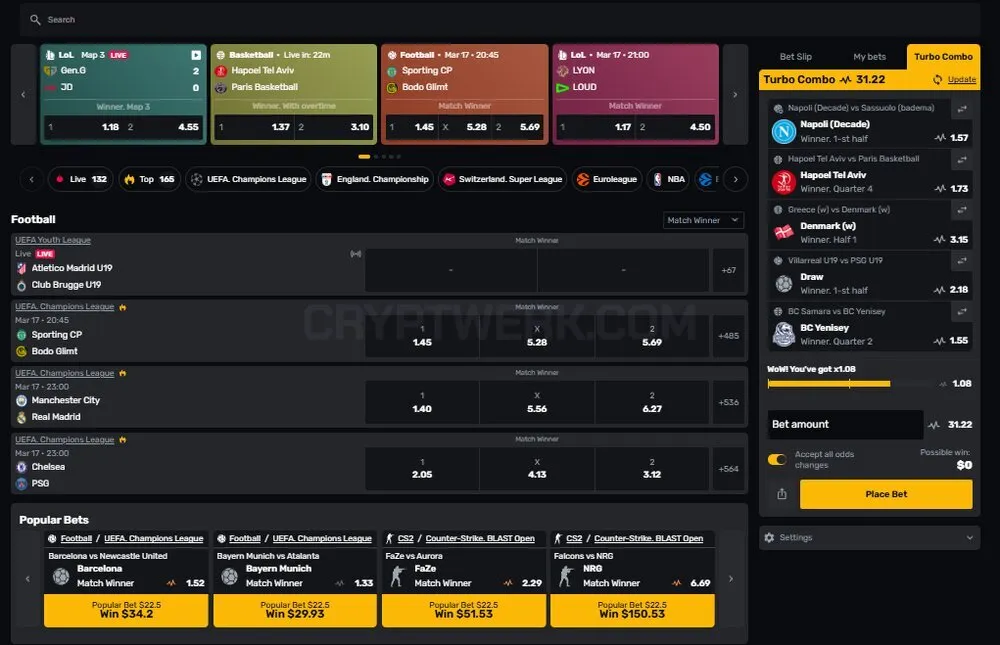The image size is (1000, 645).
Task: Swap the Napoli (Decade) selection icon
Action: click(x=962, y=108)
